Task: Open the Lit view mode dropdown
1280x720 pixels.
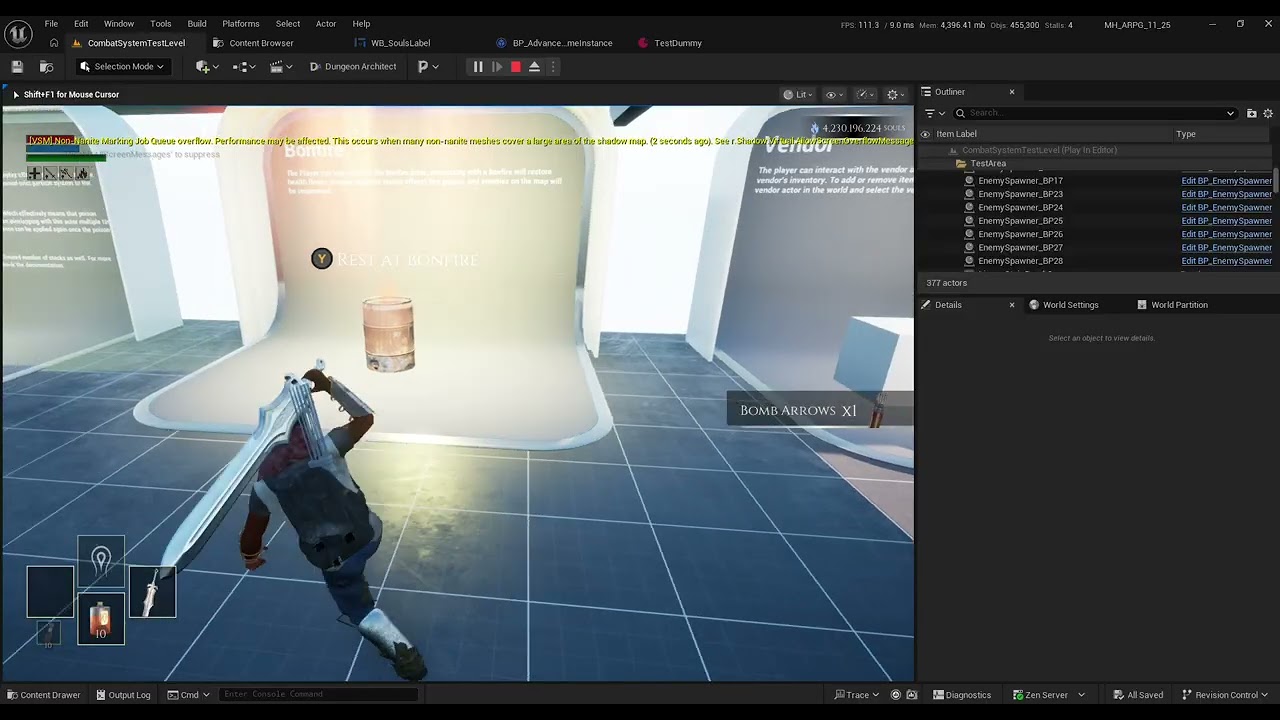Action: [x=800, y=95]
